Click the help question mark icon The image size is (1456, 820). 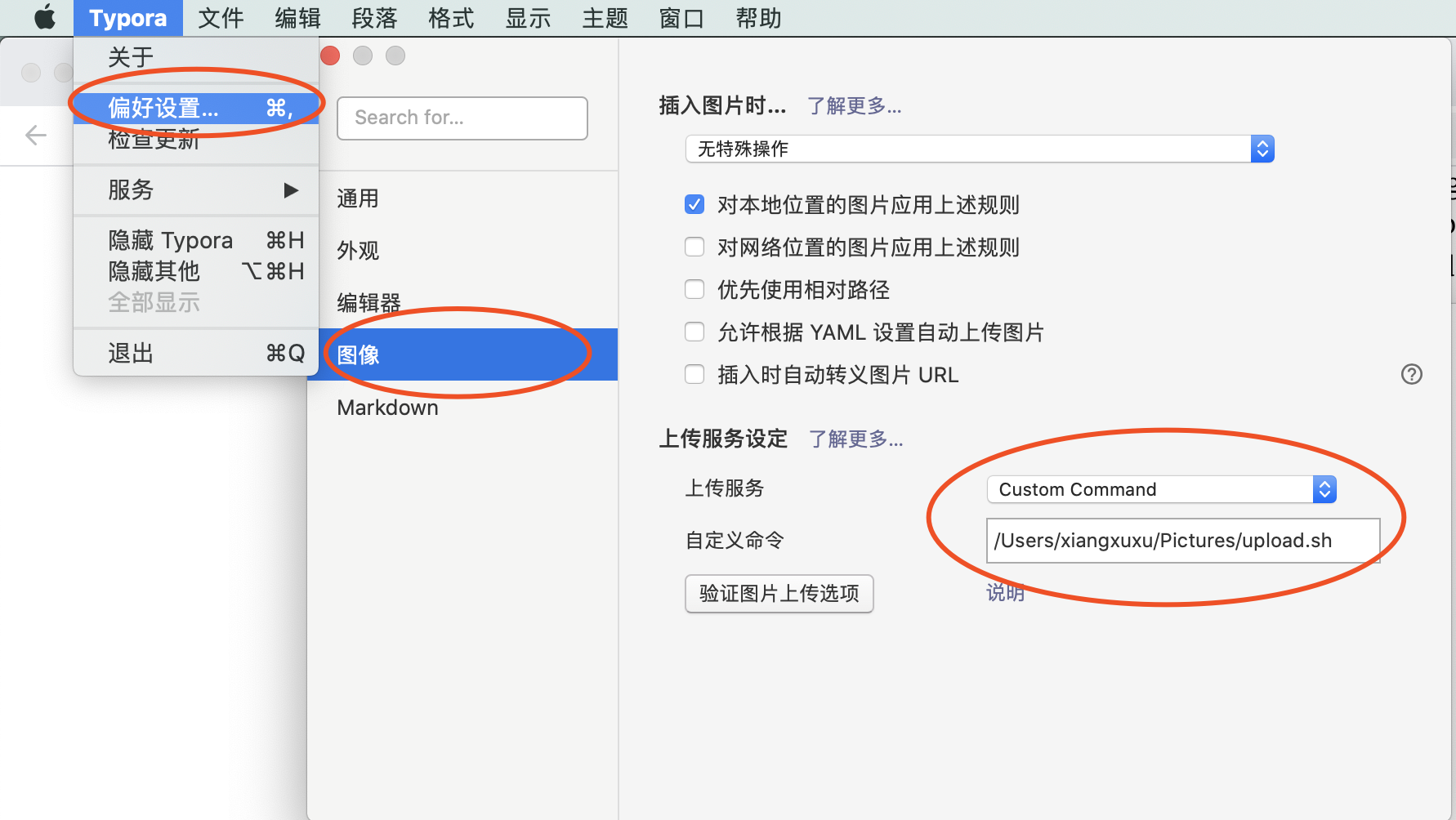click(x=1411, y=374)
